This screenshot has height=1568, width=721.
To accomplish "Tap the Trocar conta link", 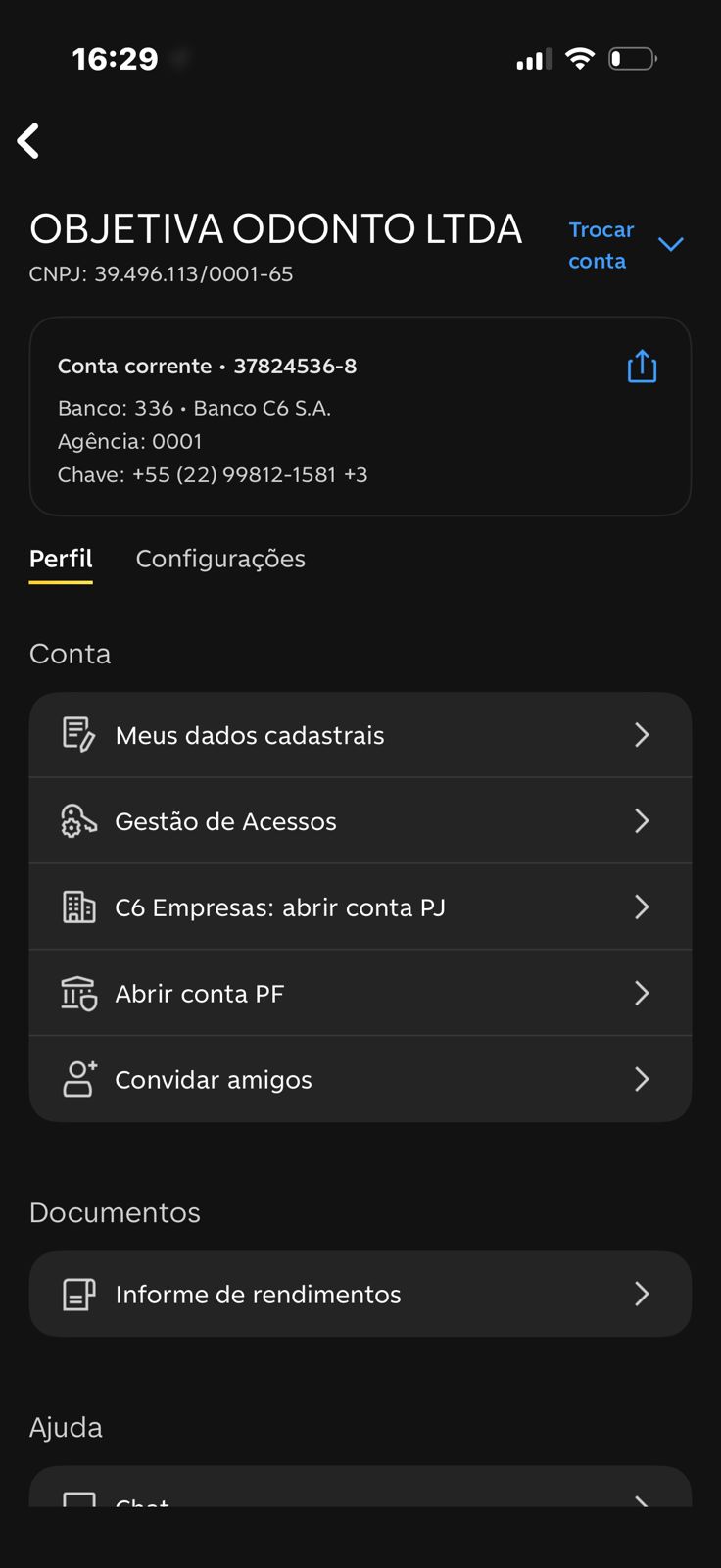I will click(x=601, y=245).
